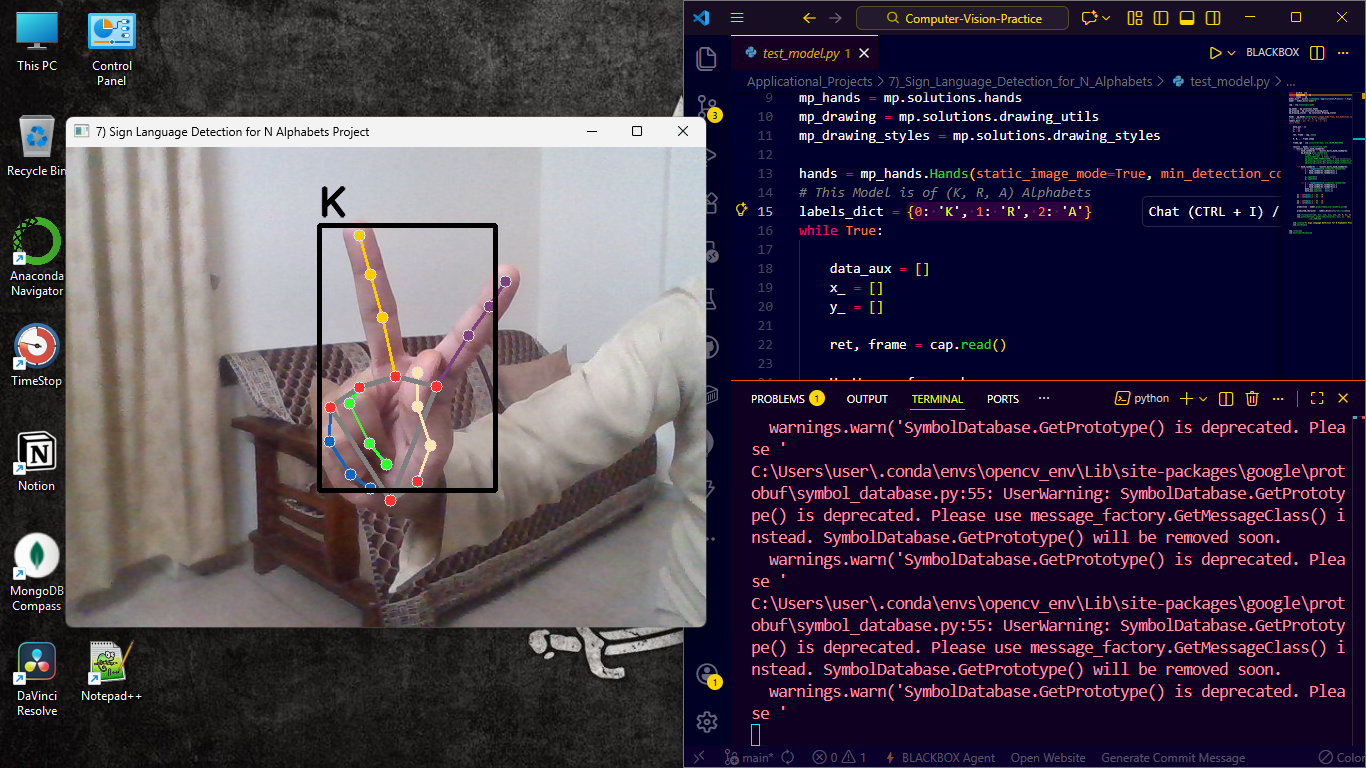Open the Anaconda Navigator desktop shortcut
The image size is (1366, 768).
coord(37,257)
